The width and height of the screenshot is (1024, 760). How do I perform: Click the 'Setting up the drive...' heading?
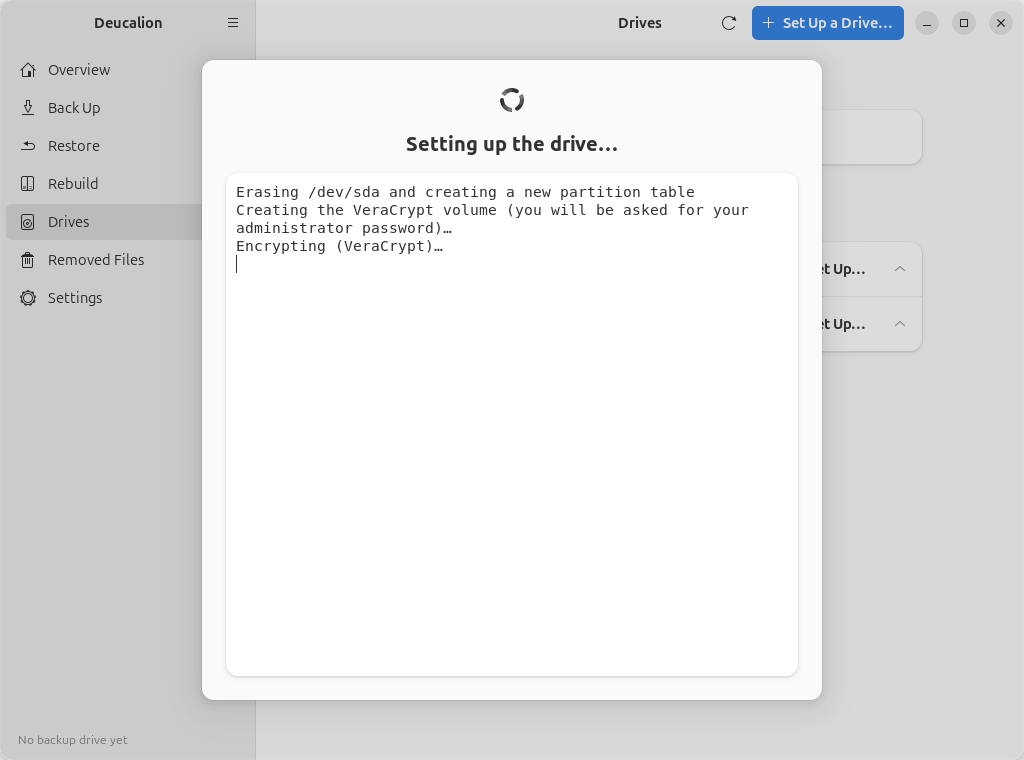pos(511,144)
